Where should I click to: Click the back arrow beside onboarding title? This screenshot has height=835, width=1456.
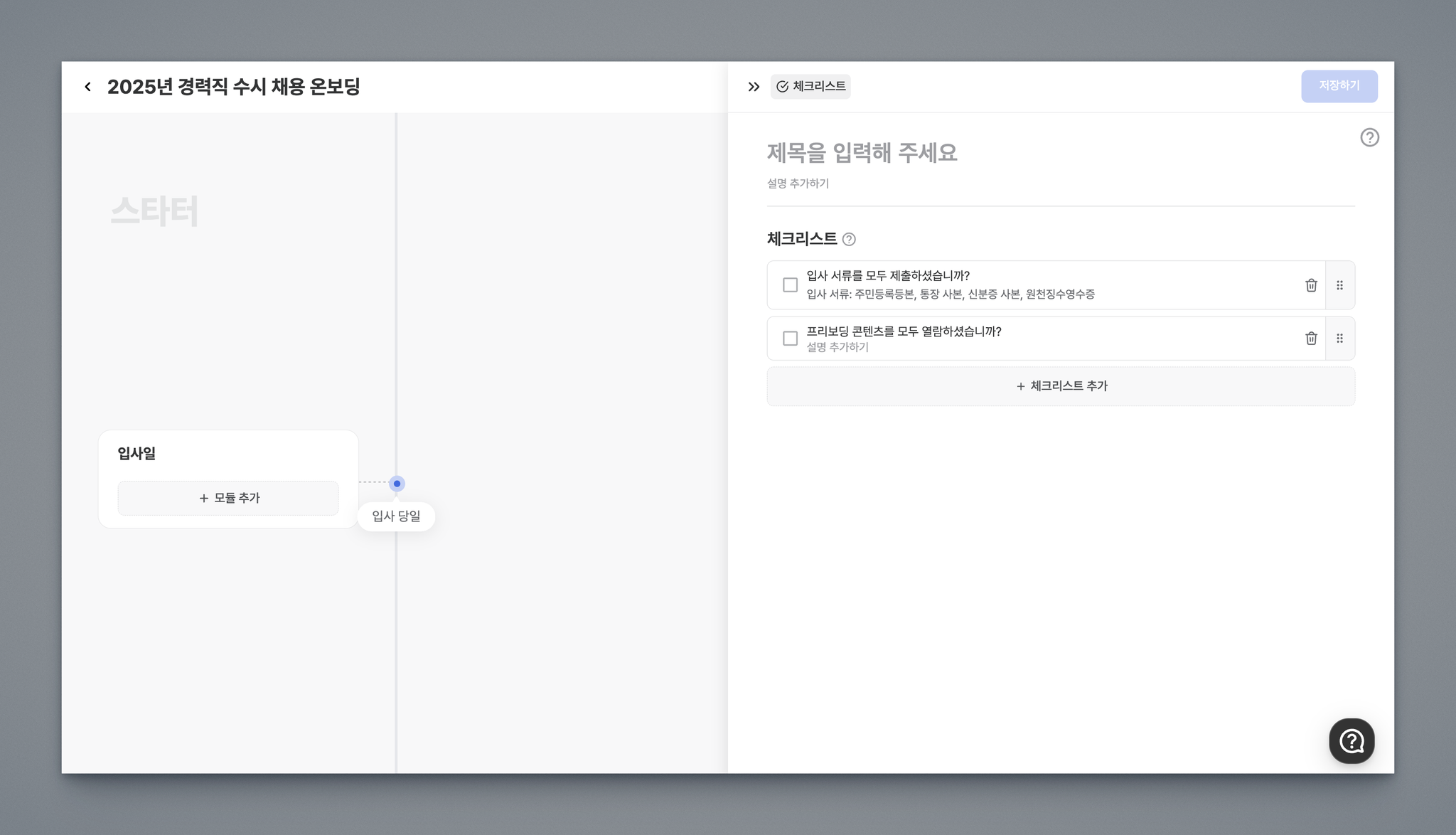(x=87, y=87)
